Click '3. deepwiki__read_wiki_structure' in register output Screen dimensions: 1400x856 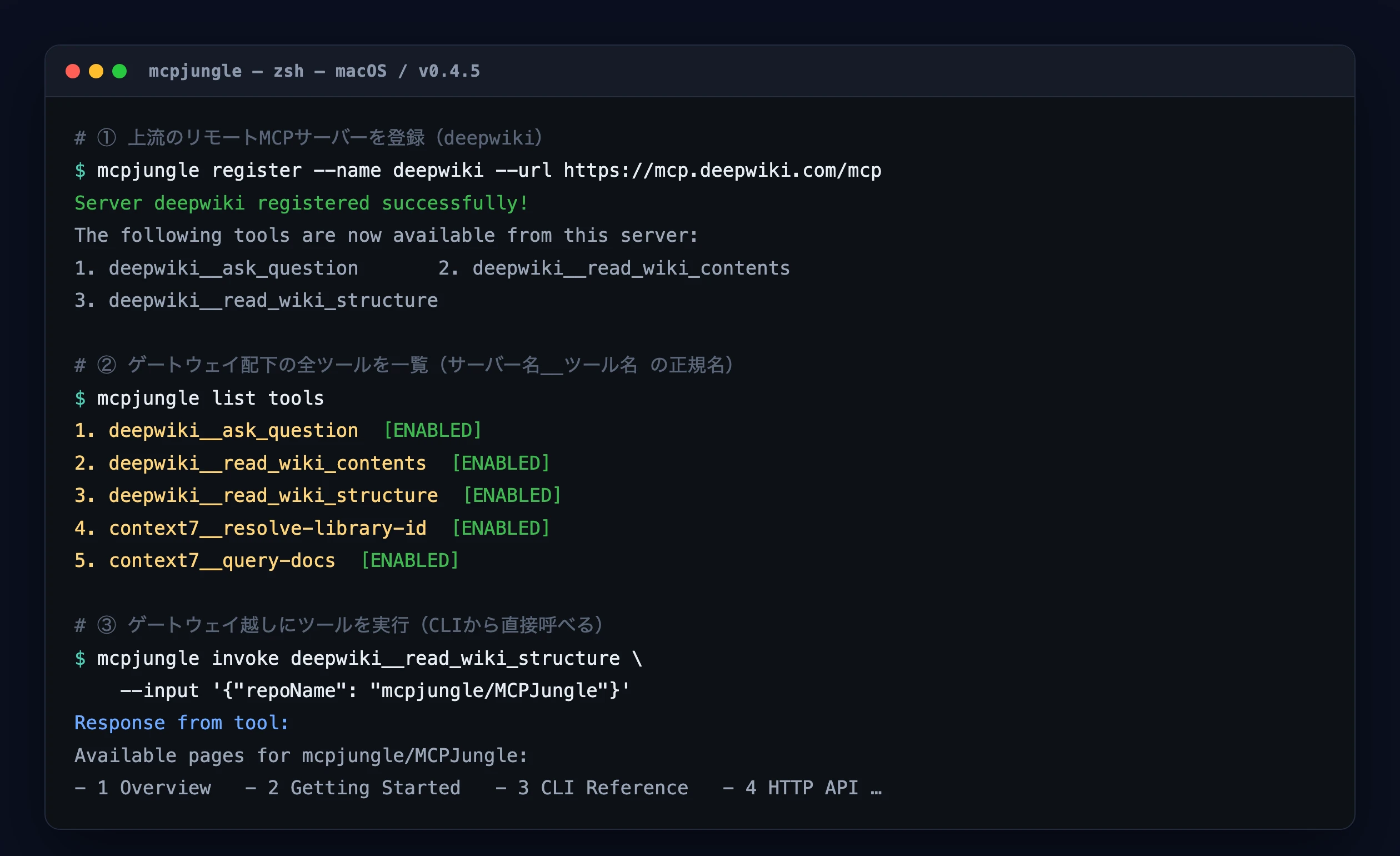tap(256, 300)
